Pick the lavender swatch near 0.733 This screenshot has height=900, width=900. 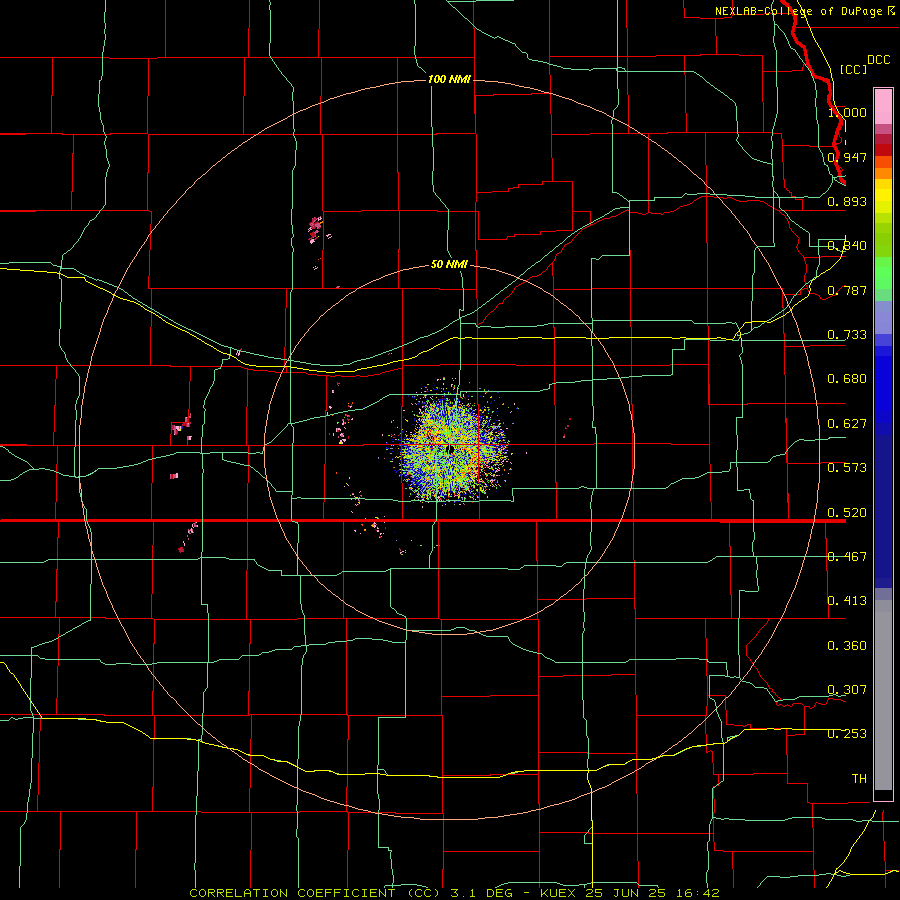point(883,317)
